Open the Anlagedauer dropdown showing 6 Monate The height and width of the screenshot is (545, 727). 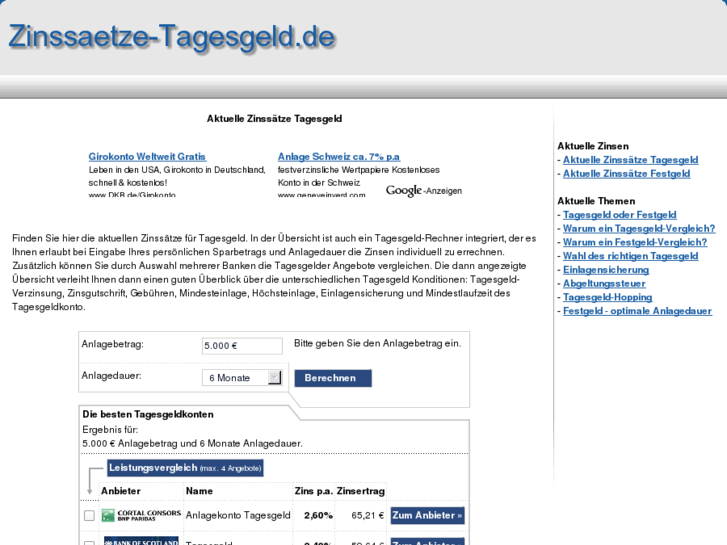click(243, 378)
